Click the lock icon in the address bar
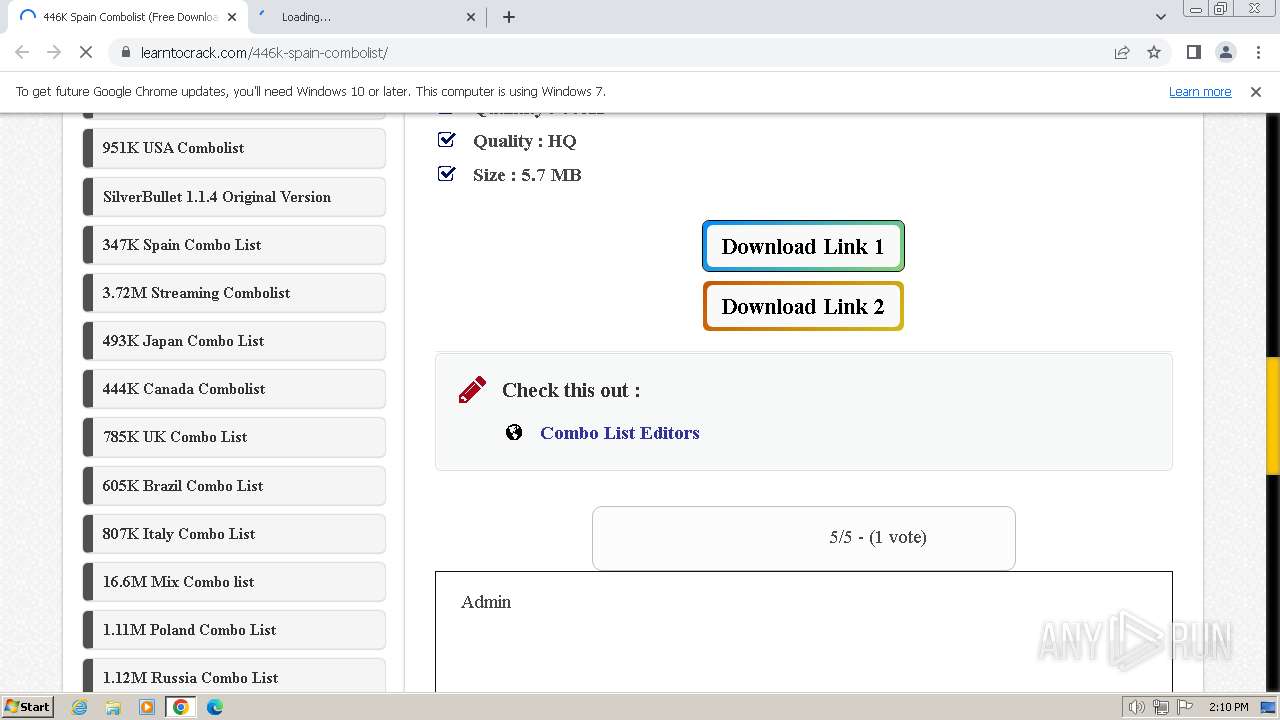Viewport: 1280px width, 720px height. [x=126, y=52]
